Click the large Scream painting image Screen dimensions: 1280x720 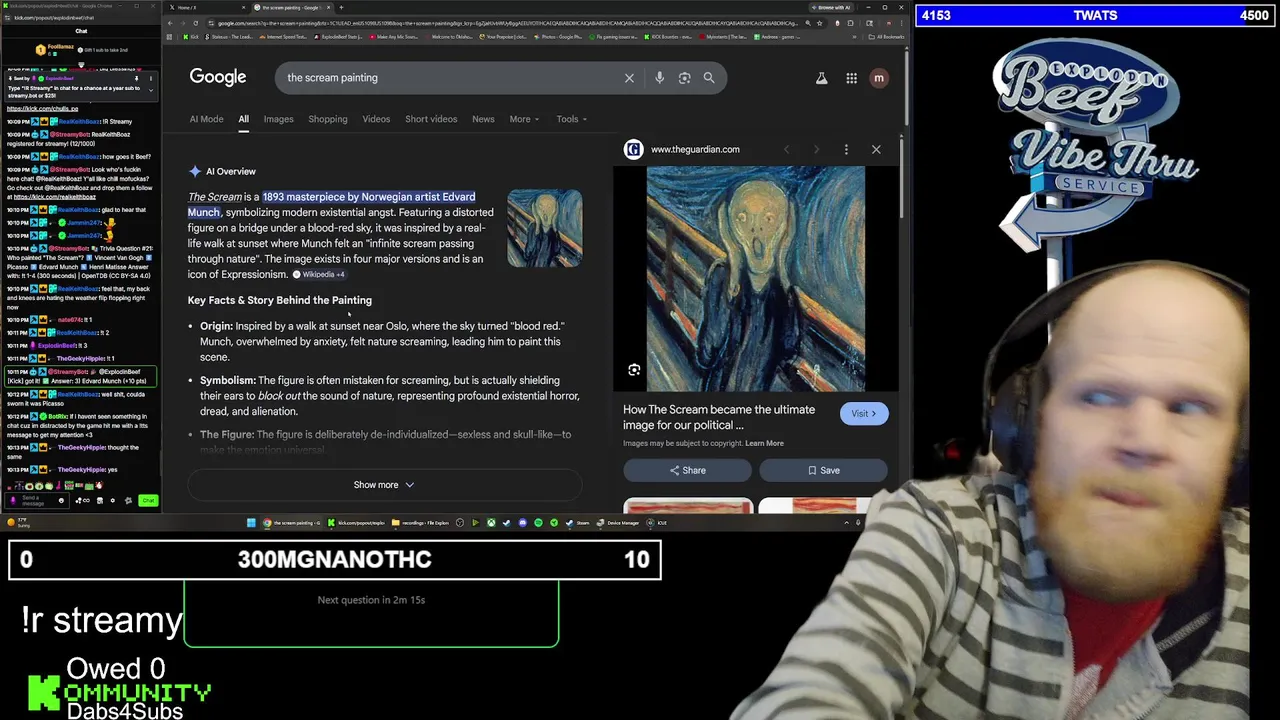(x=755, y=279)
